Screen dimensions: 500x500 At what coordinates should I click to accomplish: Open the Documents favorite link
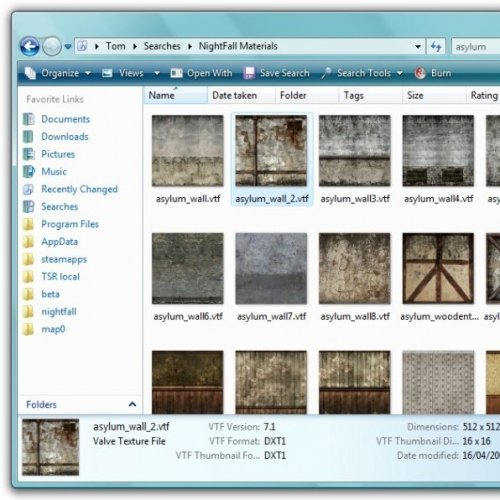[65, 119]
